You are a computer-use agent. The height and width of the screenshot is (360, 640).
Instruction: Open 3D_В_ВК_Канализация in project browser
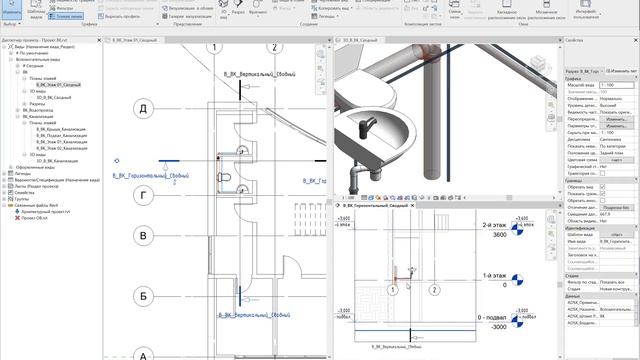[57, 161]
